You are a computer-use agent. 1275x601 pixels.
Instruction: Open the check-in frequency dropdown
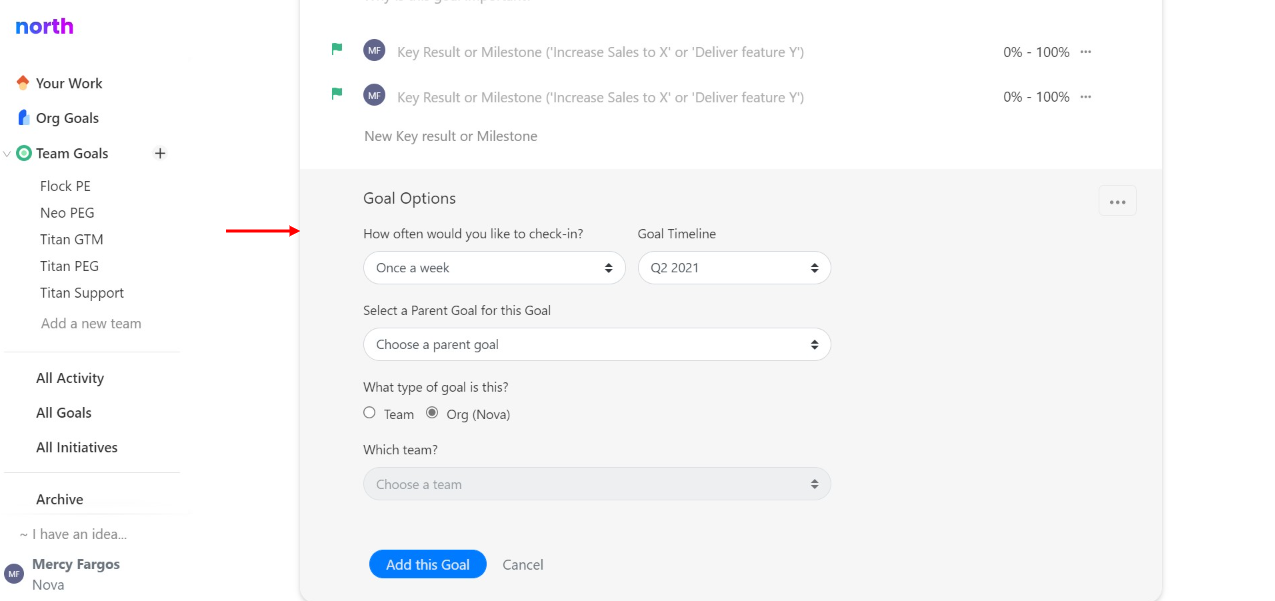[x=494, y=268]
